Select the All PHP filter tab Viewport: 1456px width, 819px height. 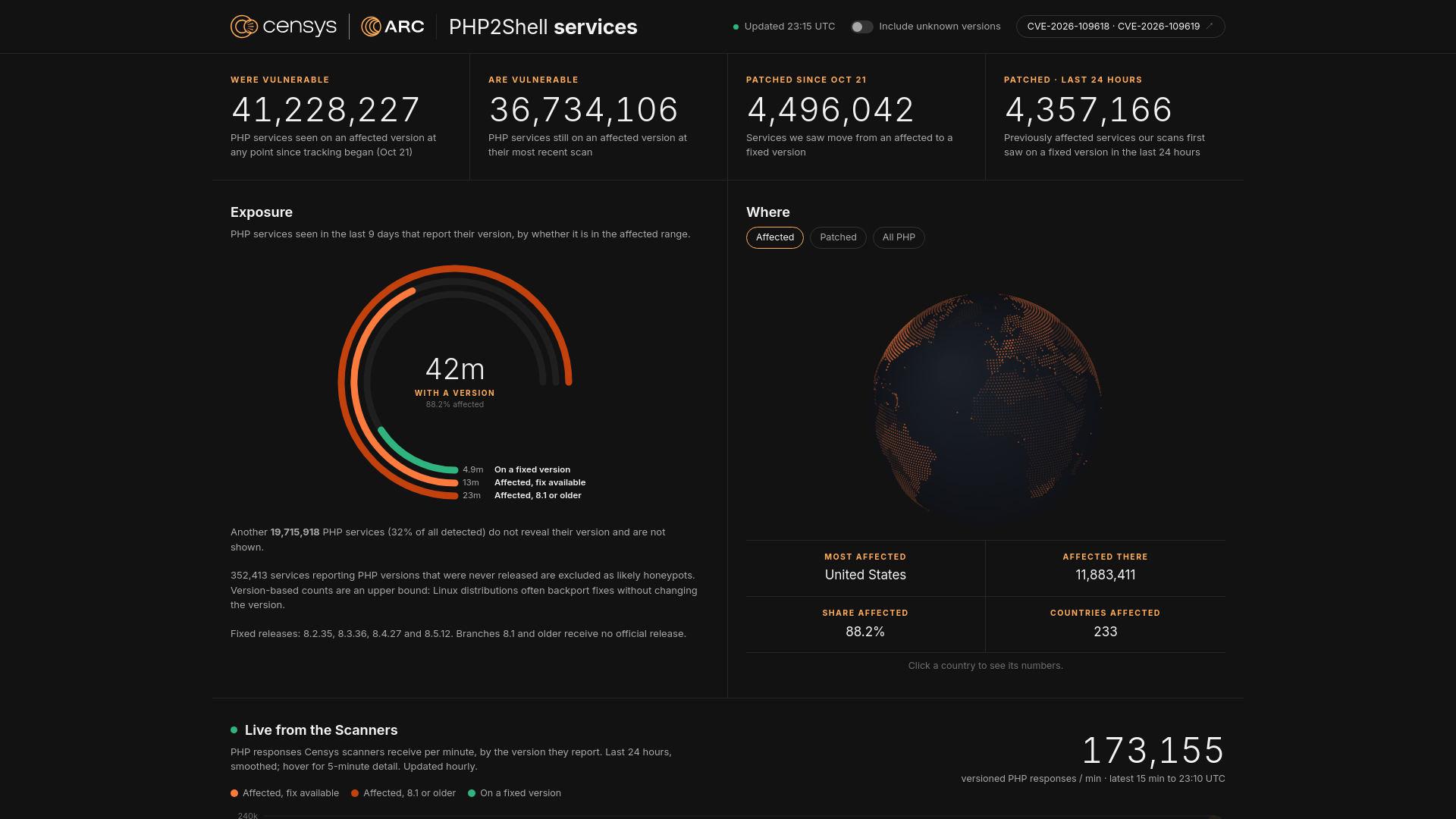coord(899,237)
